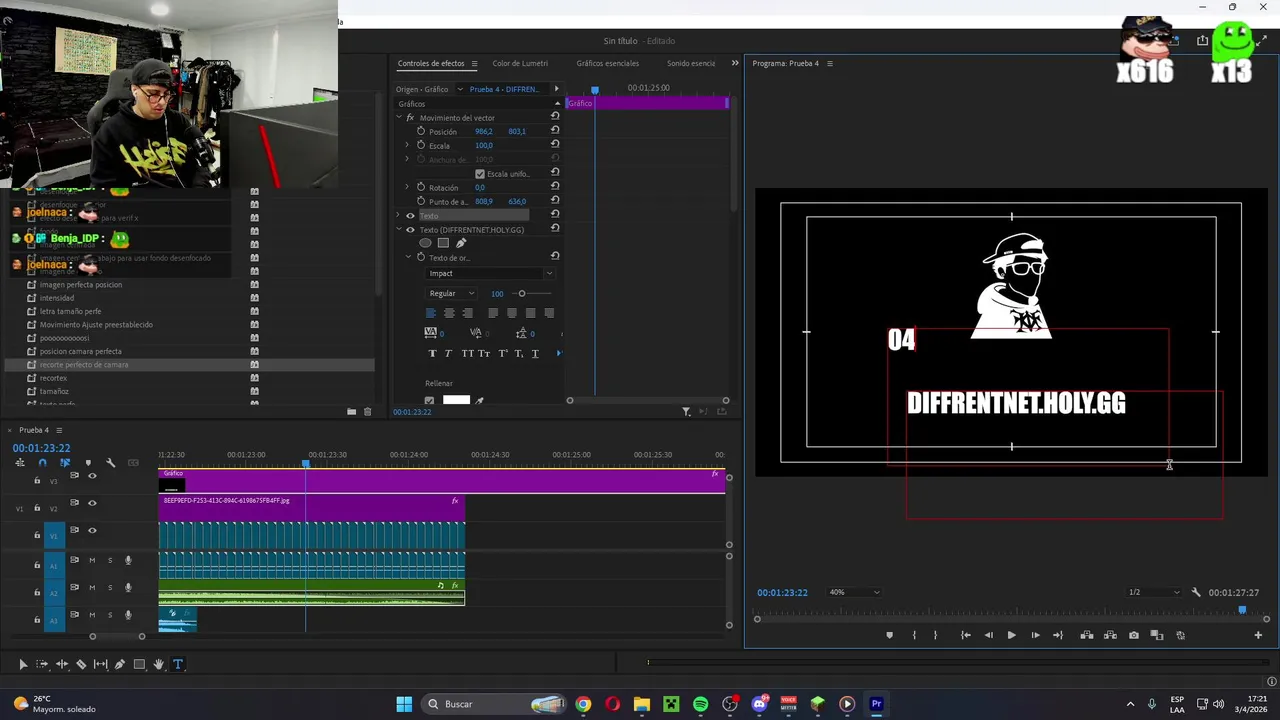Open Spotify from the taskbar

700,704
